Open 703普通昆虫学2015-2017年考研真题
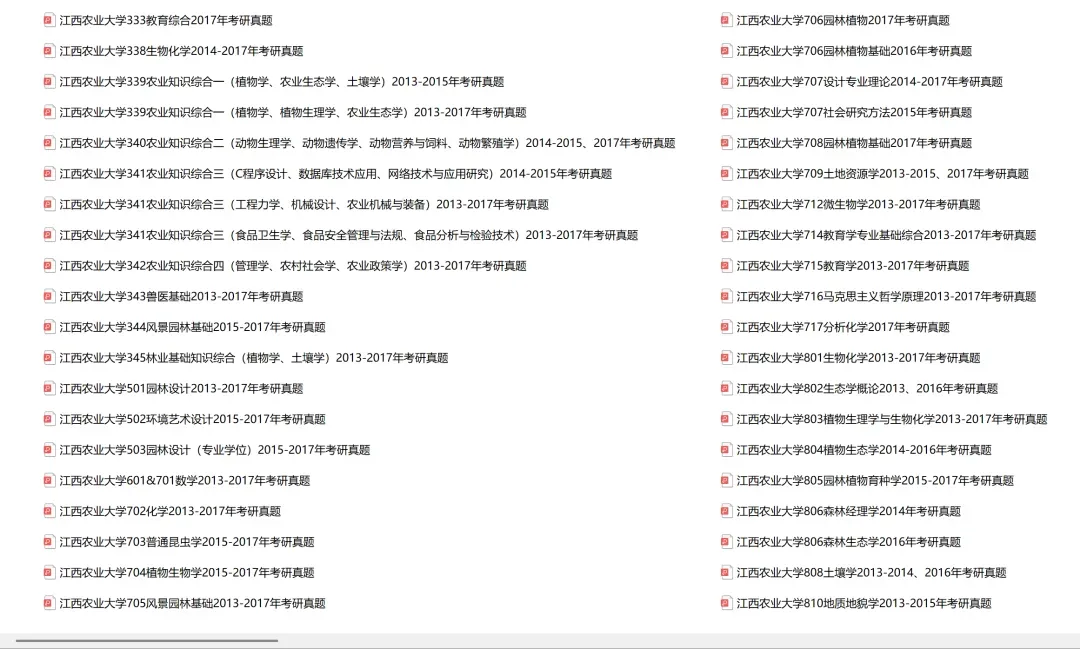 [187, 542]
